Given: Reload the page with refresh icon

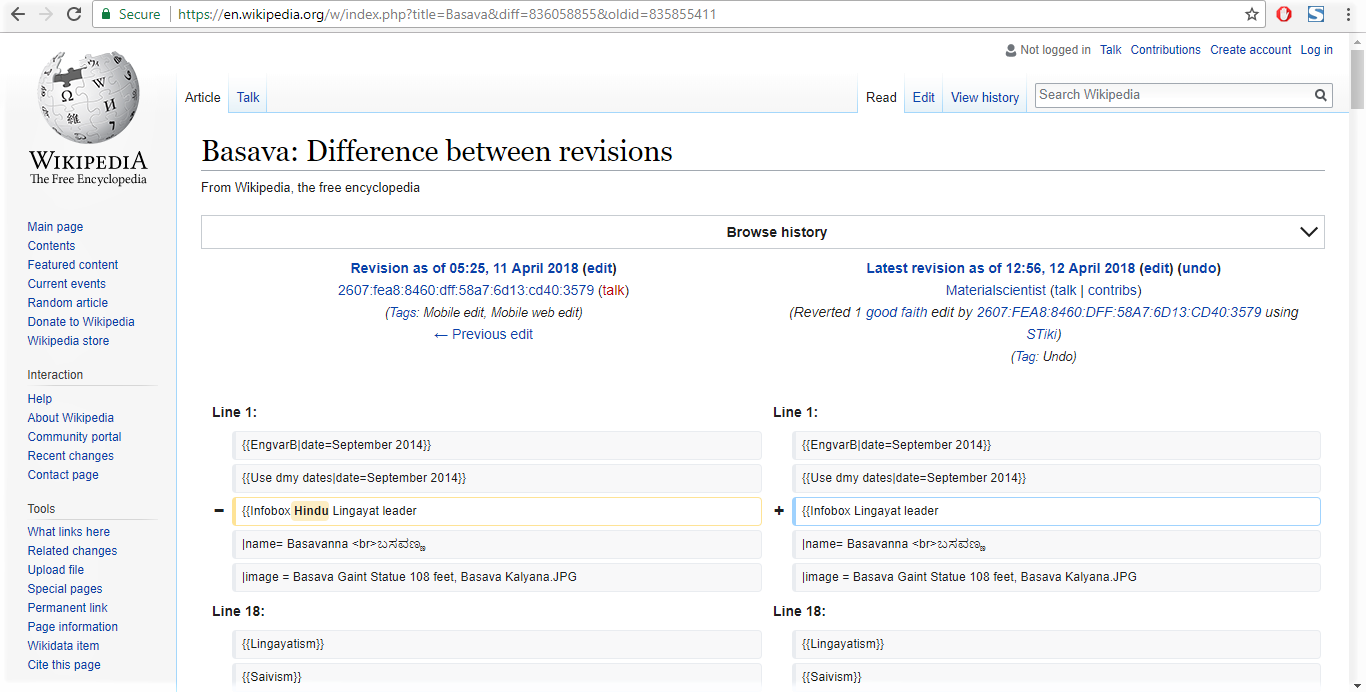Looking at the screenshot, I should 74,14.
